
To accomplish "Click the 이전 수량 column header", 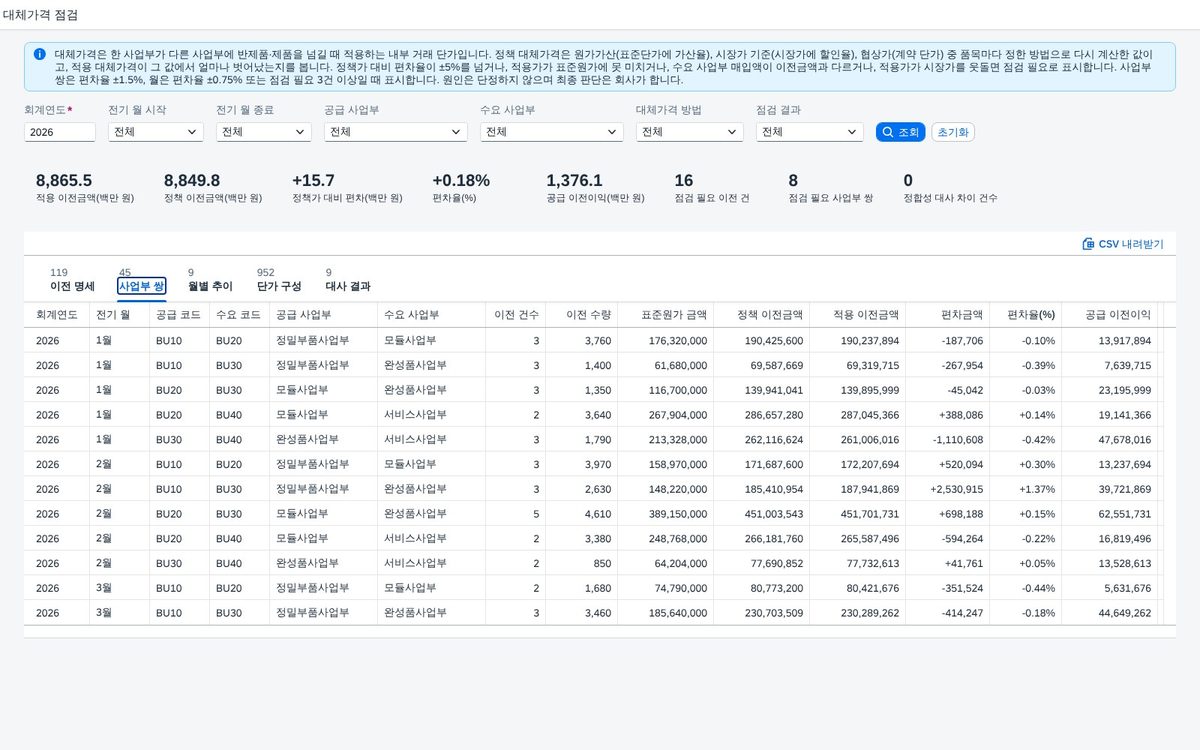I will [x=582, y=314].
